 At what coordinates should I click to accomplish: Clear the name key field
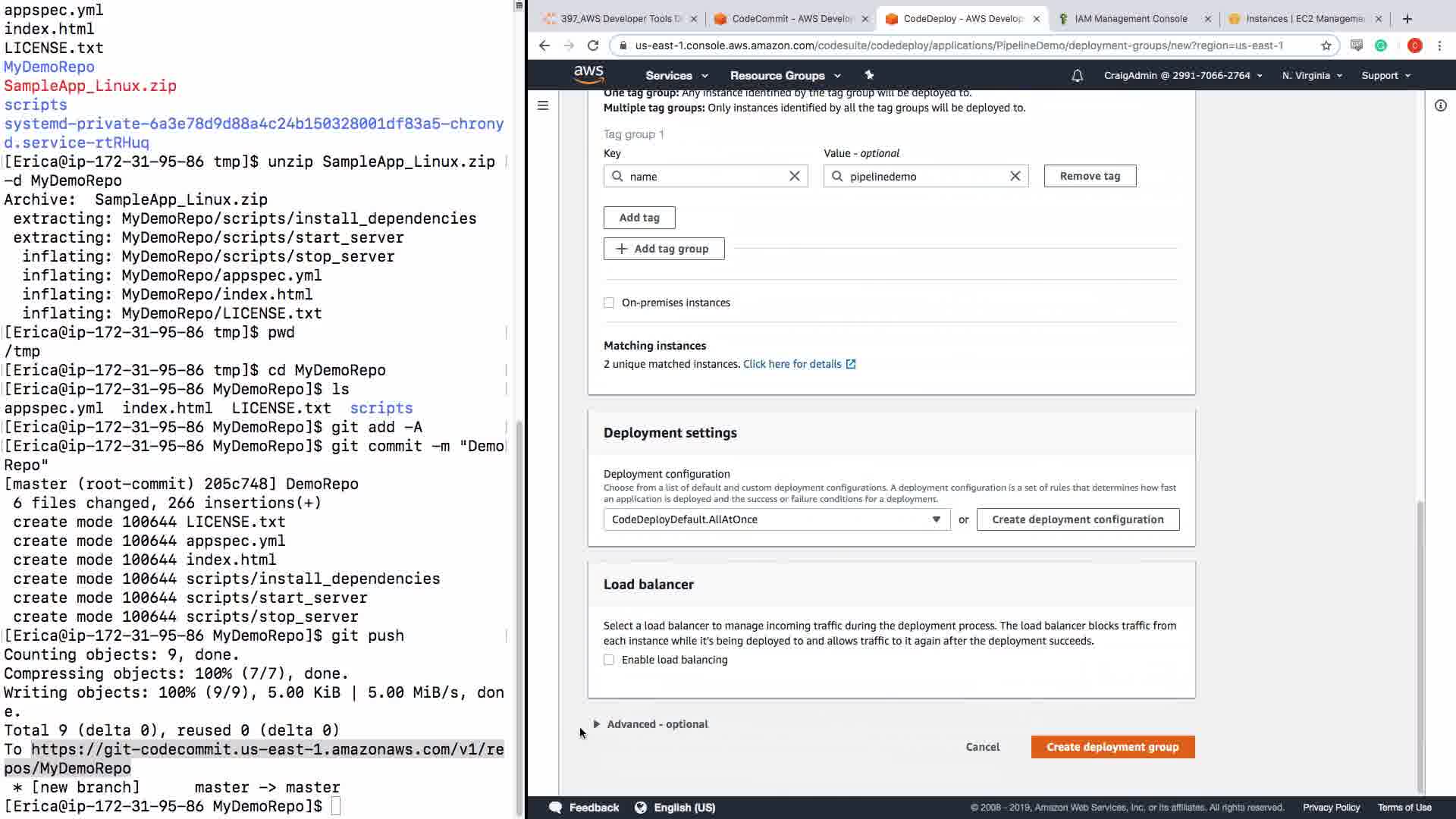(794, 176)
